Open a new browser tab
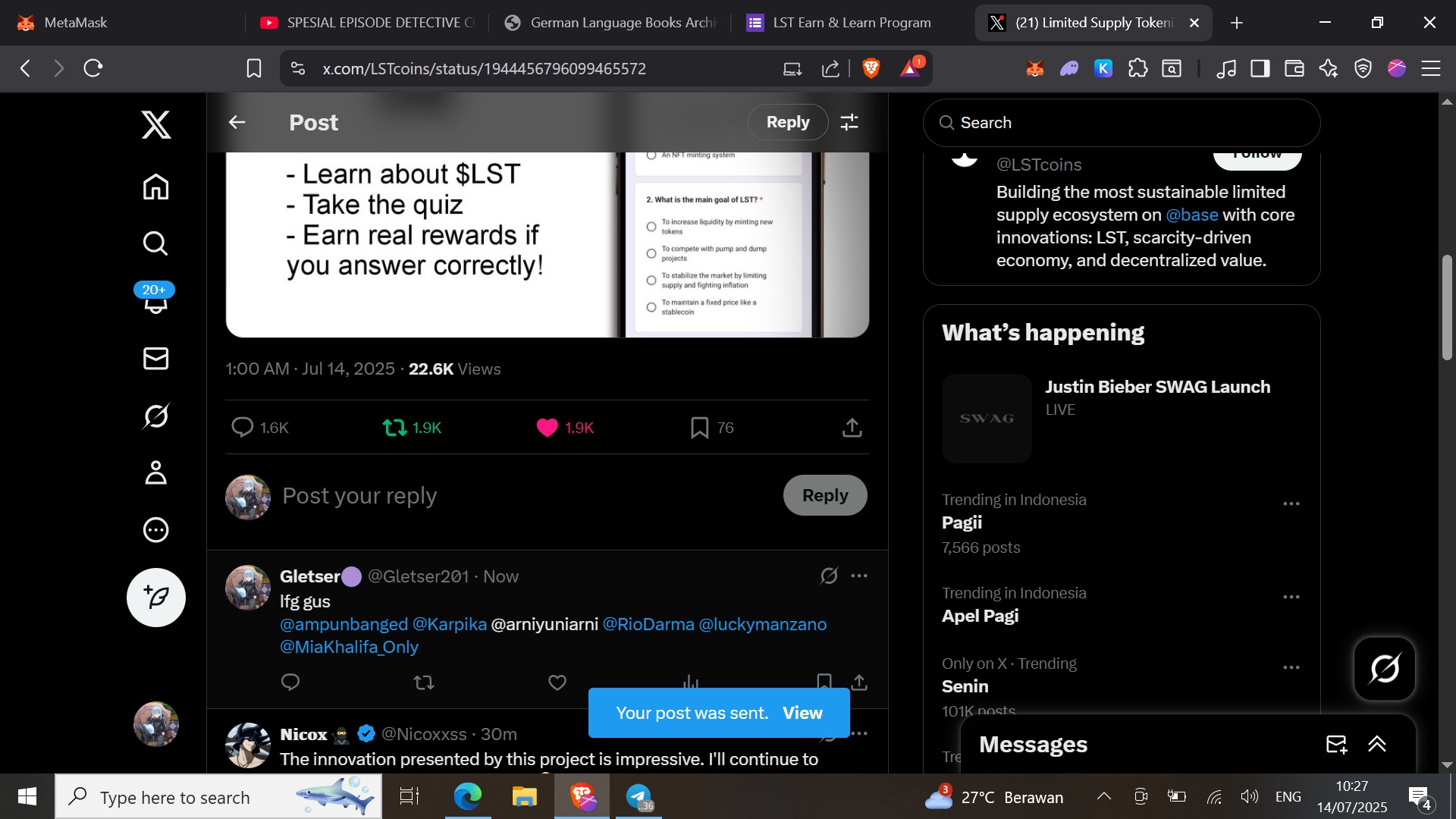1456x819 pixels. 1237,23
